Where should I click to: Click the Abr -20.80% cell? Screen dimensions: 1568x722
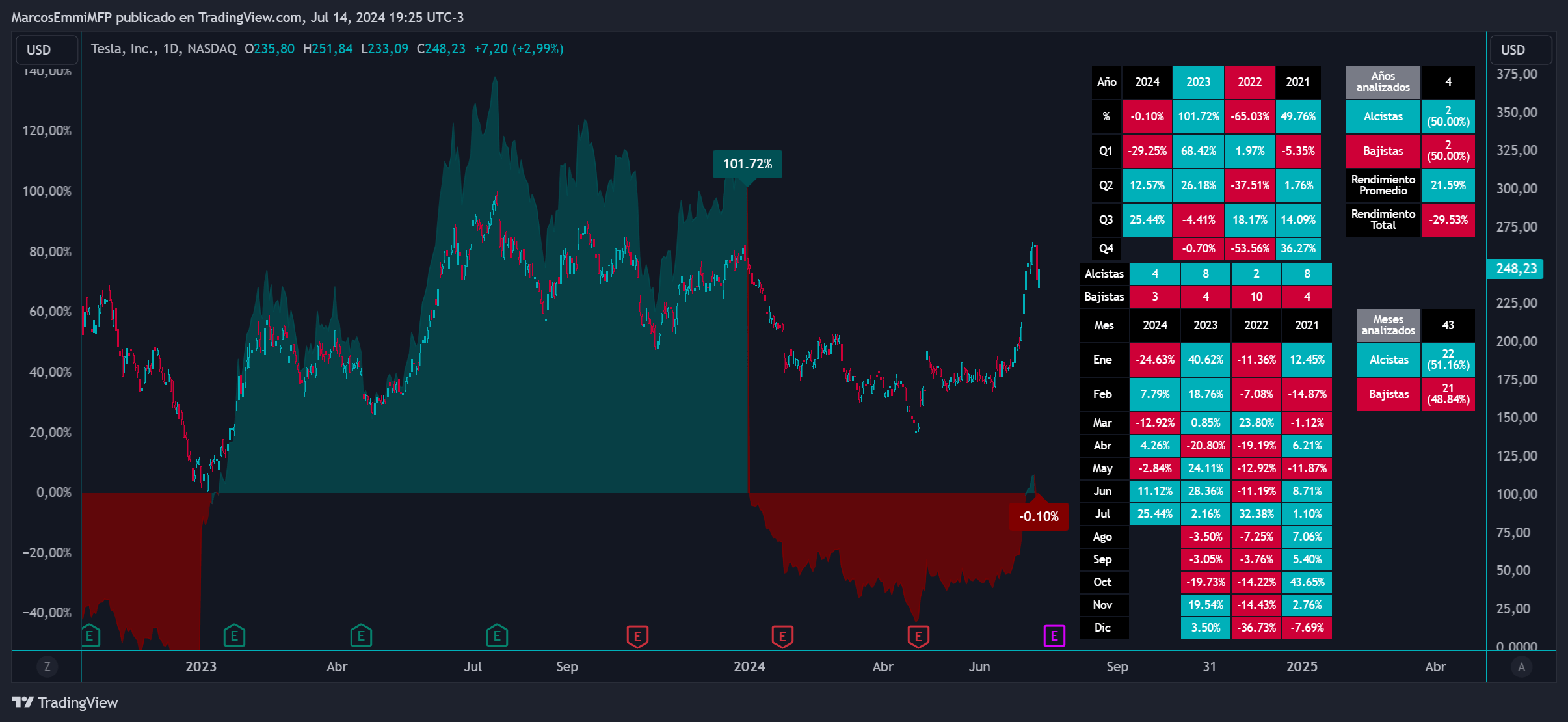pyautogui.click(x=1206, y=446)
